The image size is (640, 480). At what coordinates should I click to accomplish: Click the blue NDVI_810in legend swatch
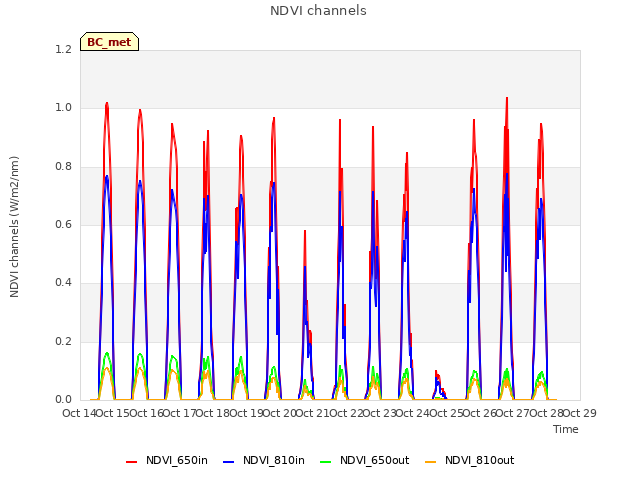click(x=229, y=461)
